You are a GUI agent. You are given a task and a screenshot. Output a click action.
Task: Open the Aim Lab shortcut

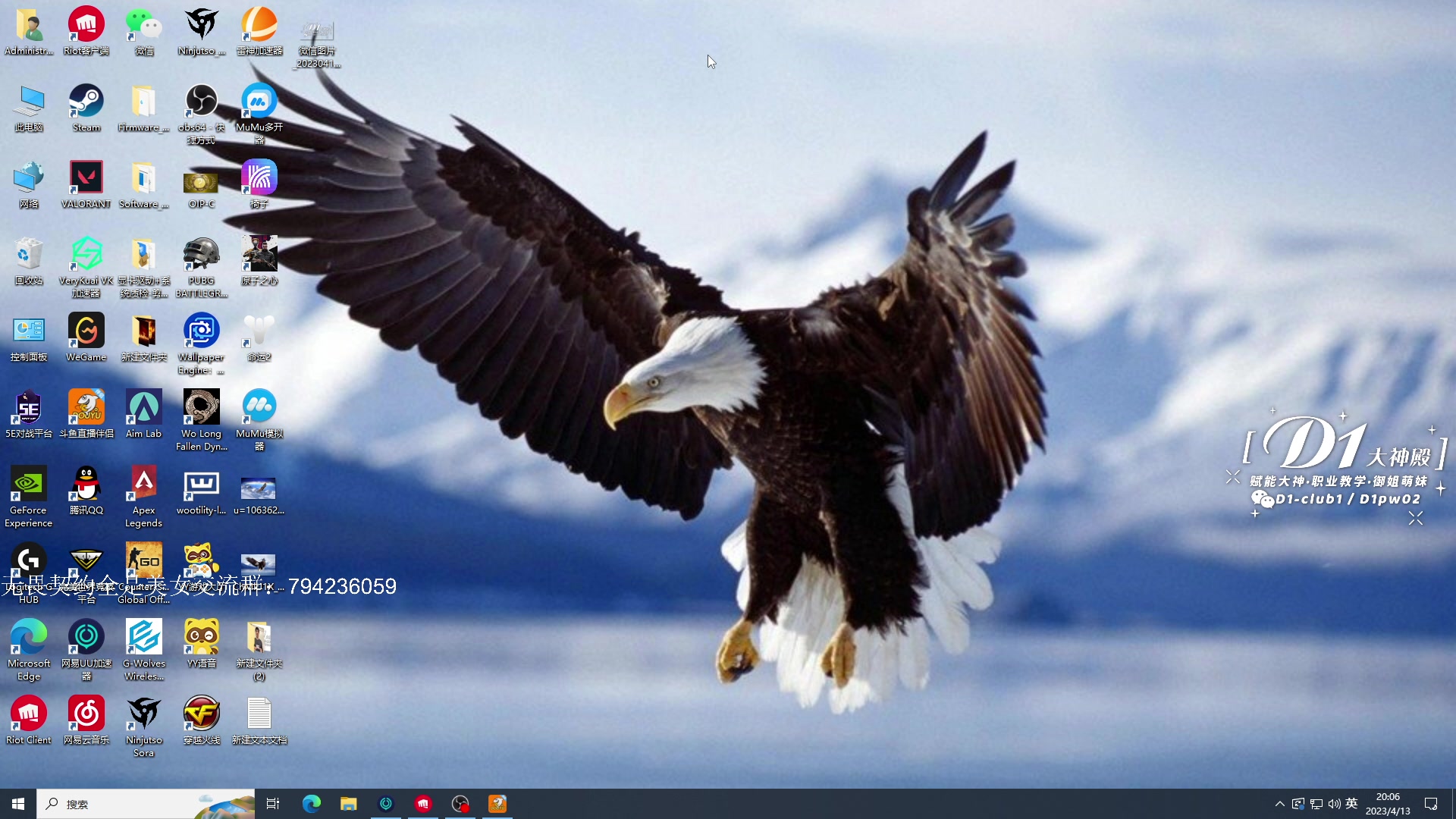[143, 408]
